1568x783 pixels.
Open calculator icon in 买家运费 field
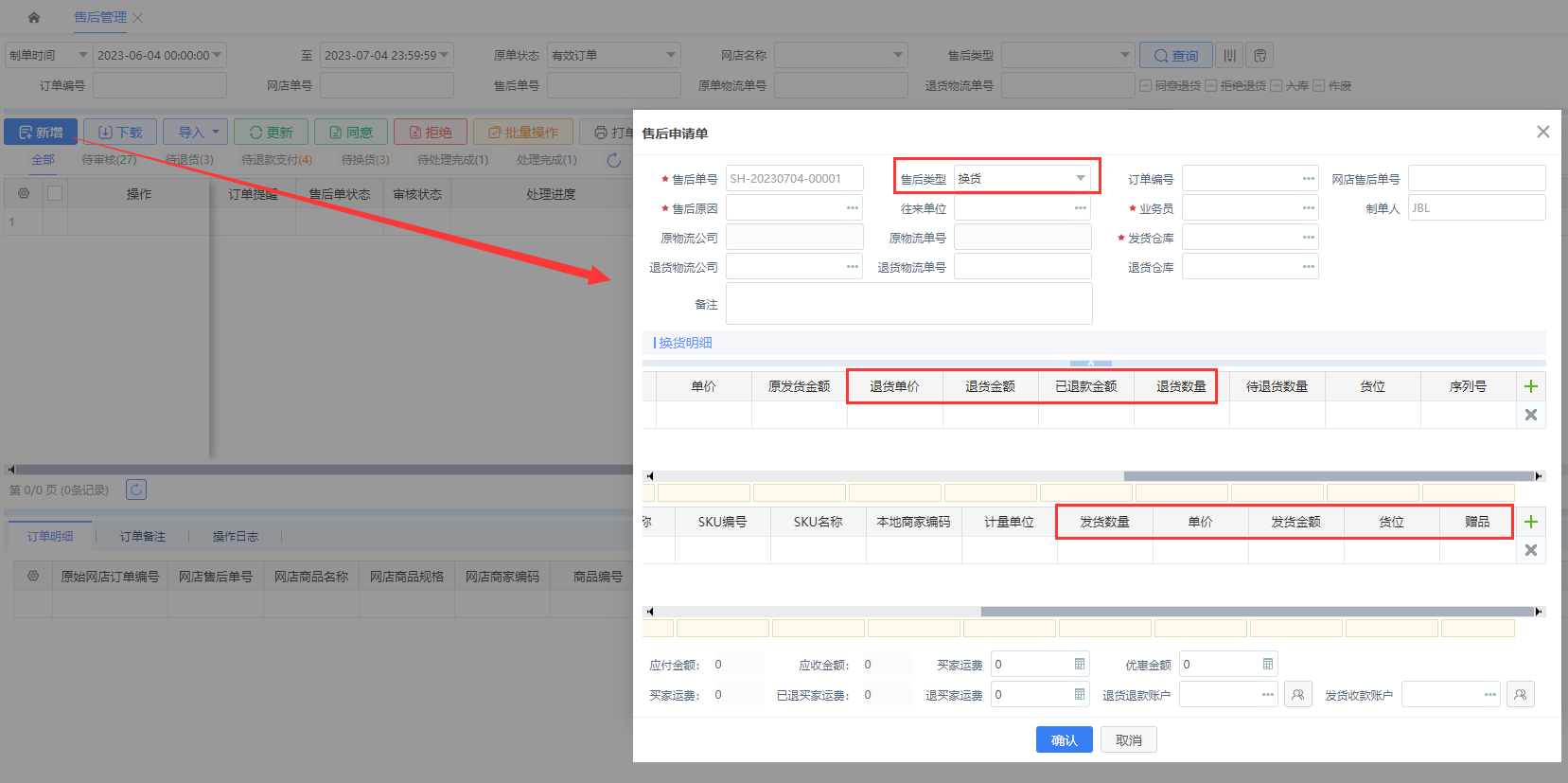(x=1080, y=664)
